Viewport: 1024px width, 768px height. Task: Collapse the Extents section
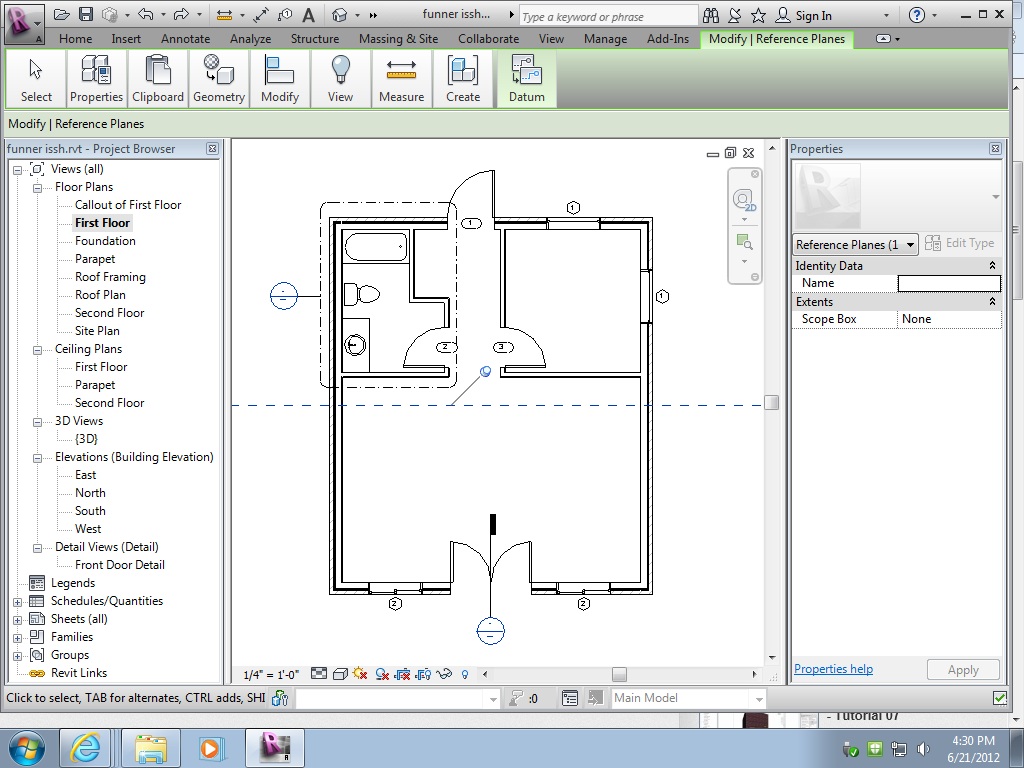pyautogui.click(x=992, y=301)
